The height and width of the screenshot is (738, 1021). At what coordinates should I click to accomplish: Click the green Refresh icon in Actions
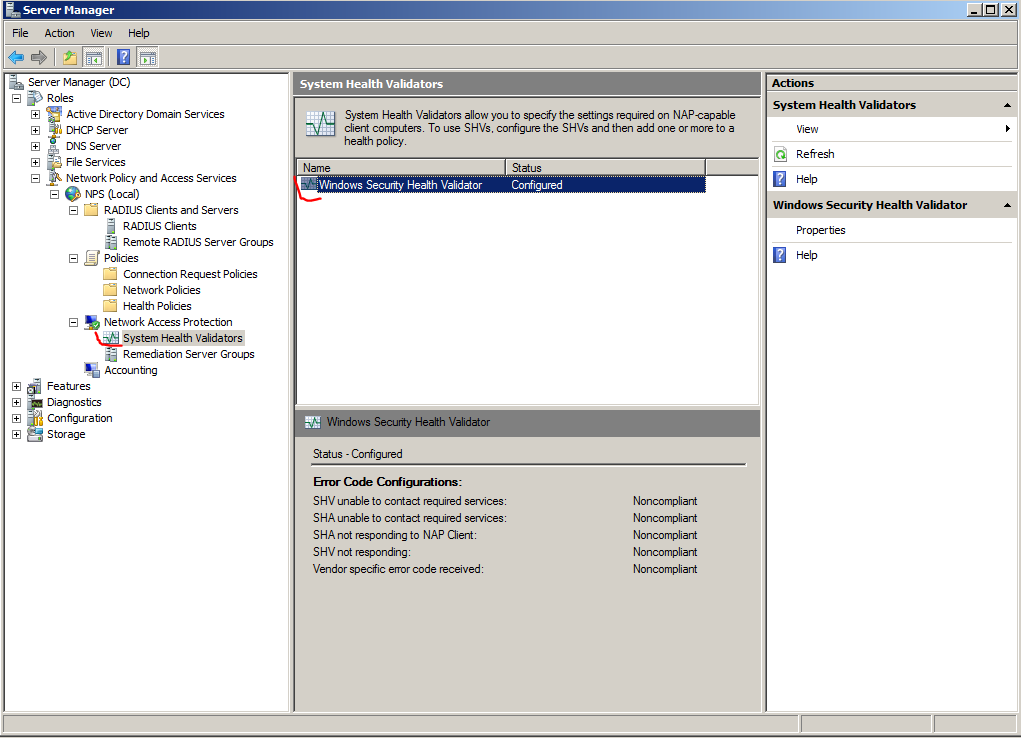(780, 154)
